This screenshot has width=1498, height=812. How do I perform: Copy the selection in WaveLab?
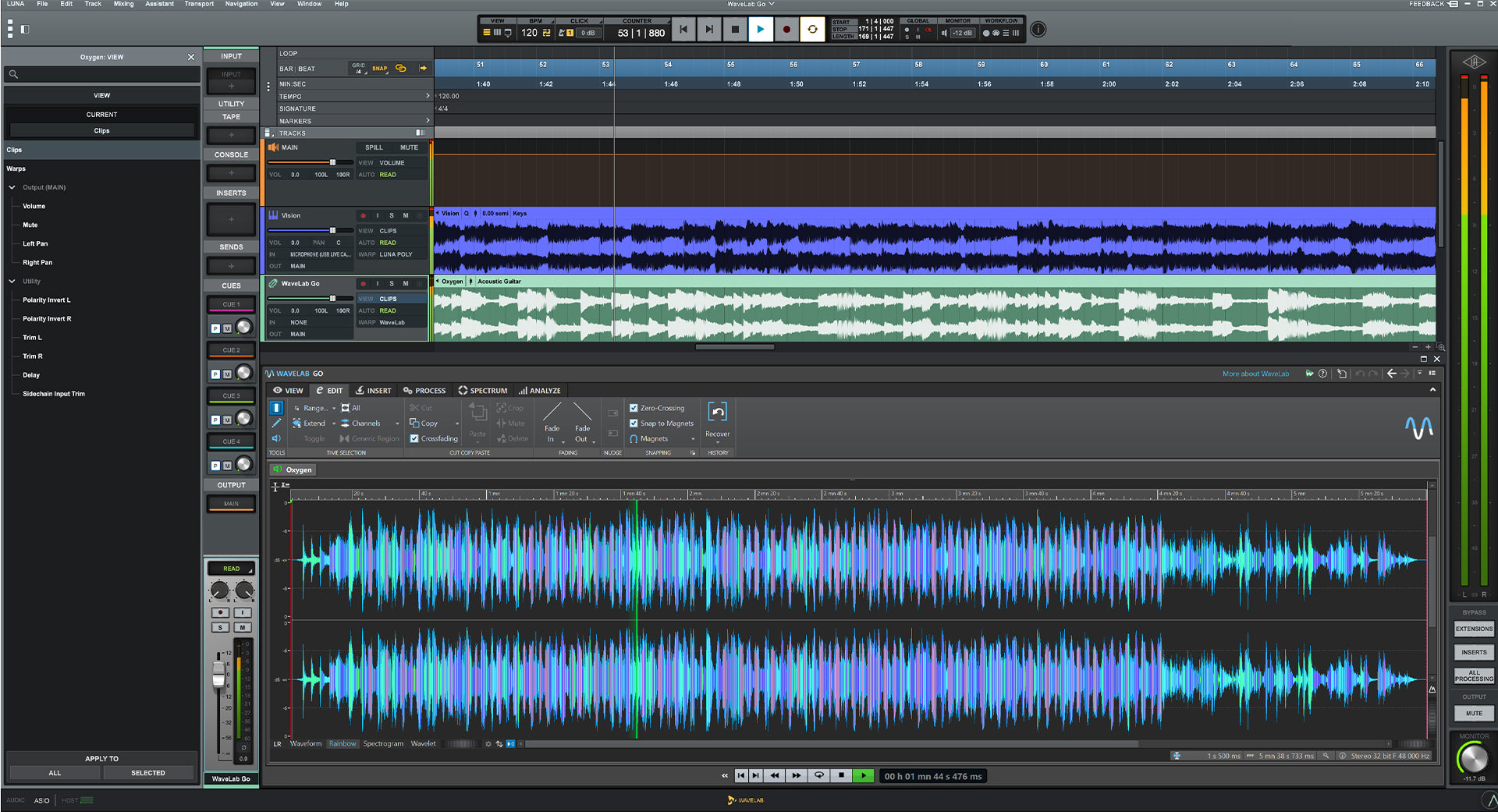point(424,424)
